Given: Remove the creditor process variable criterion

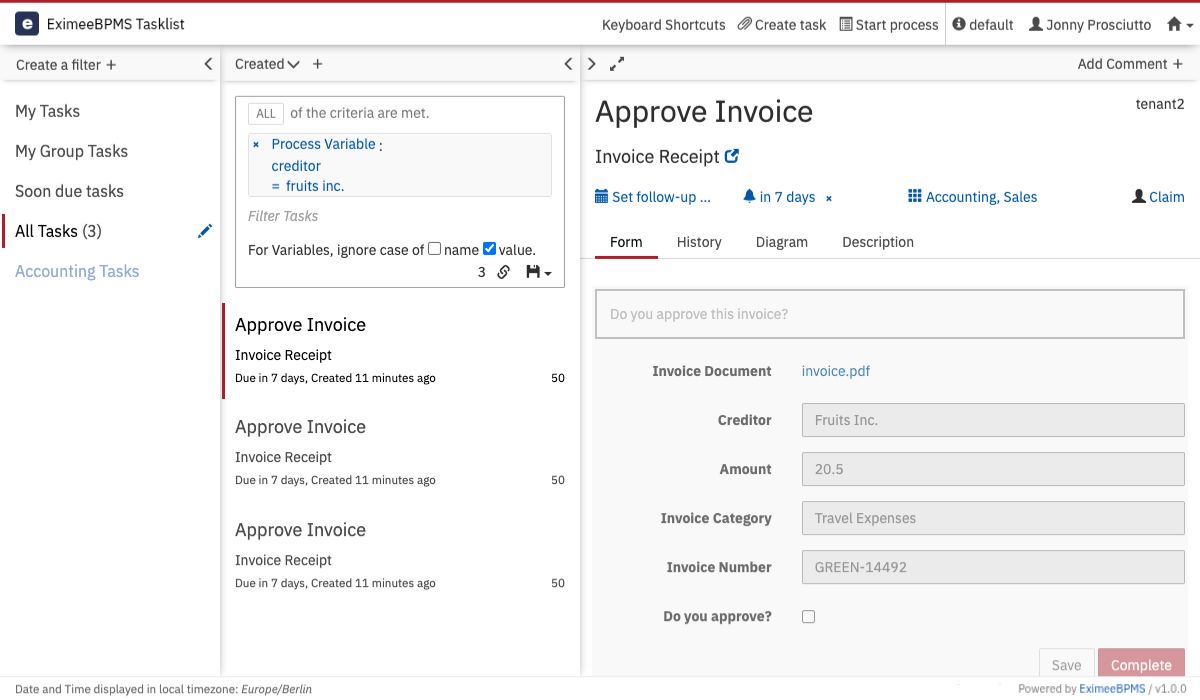Looking at the screenshot, I should 256,145.
